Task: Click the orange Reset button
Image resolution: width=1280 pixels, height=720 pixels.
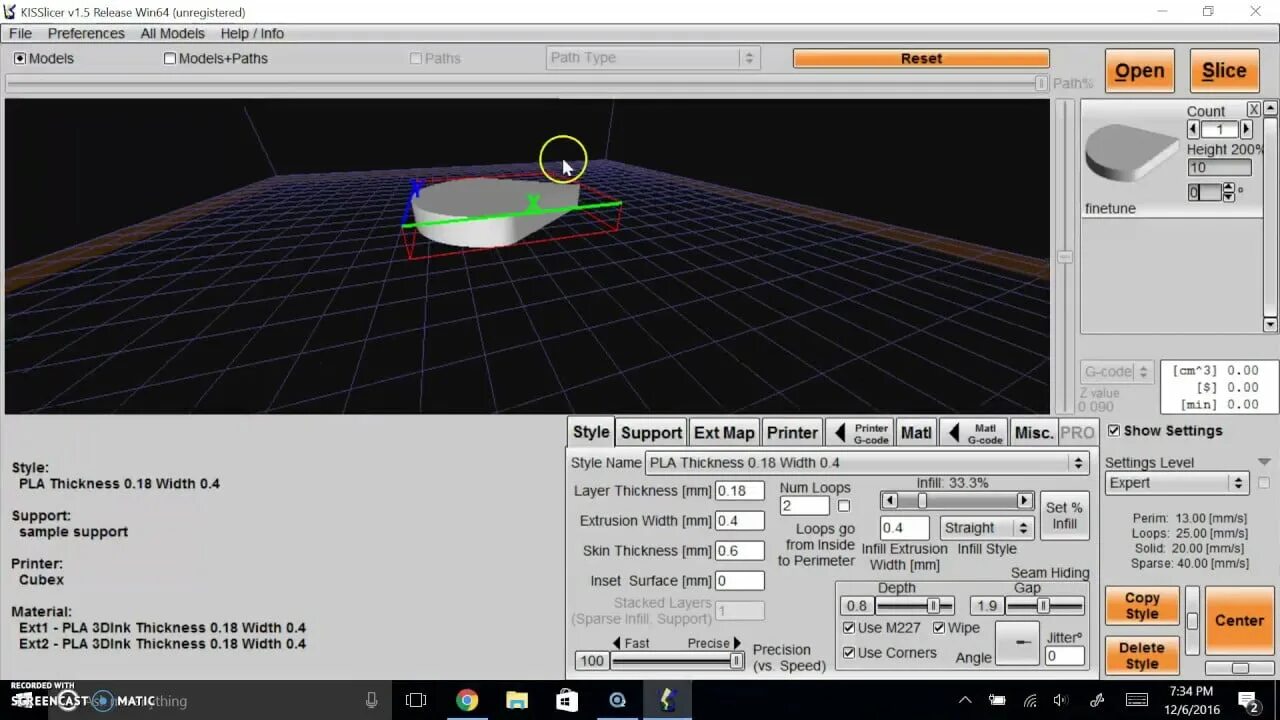Action: pos(921,58)
